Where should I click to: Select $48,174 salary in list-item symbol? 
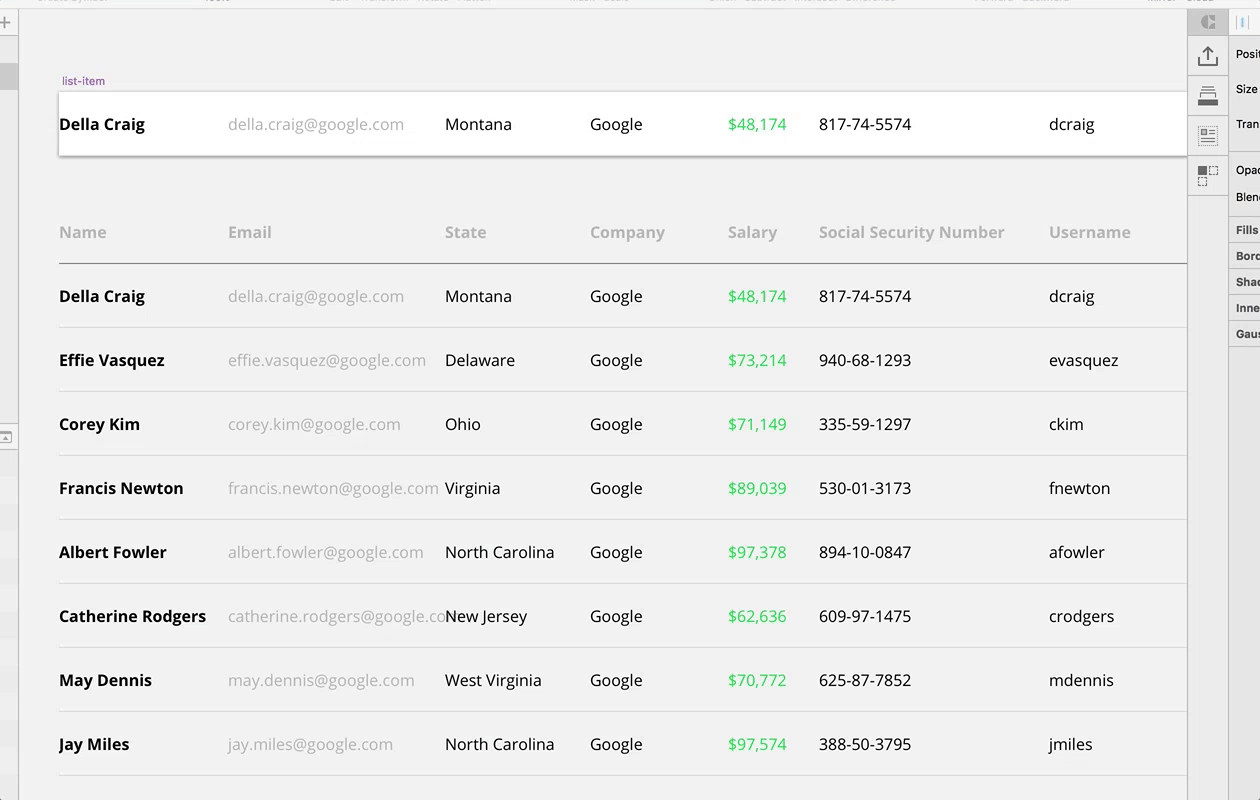point(757,125)
